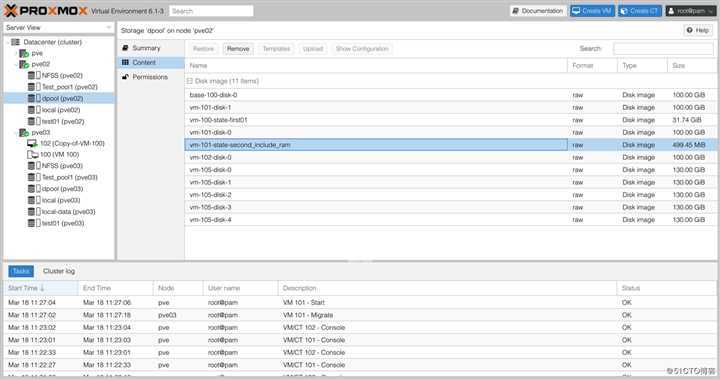Select the pve02 node icon
Screen dimensions: 720x379
[x=24, y=64]
